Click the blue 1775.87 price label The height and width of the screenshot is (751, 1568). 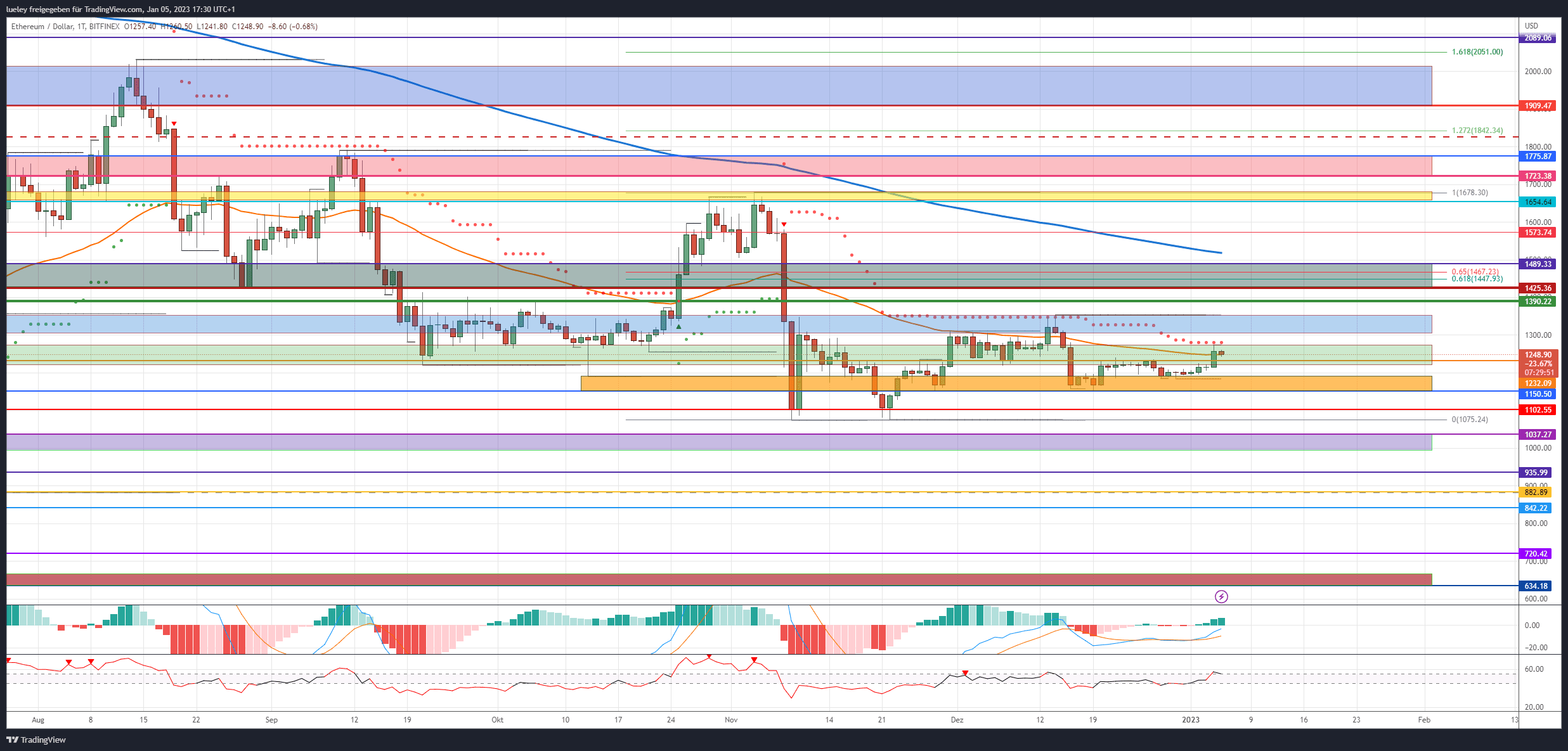click(x=1538, y=157)
